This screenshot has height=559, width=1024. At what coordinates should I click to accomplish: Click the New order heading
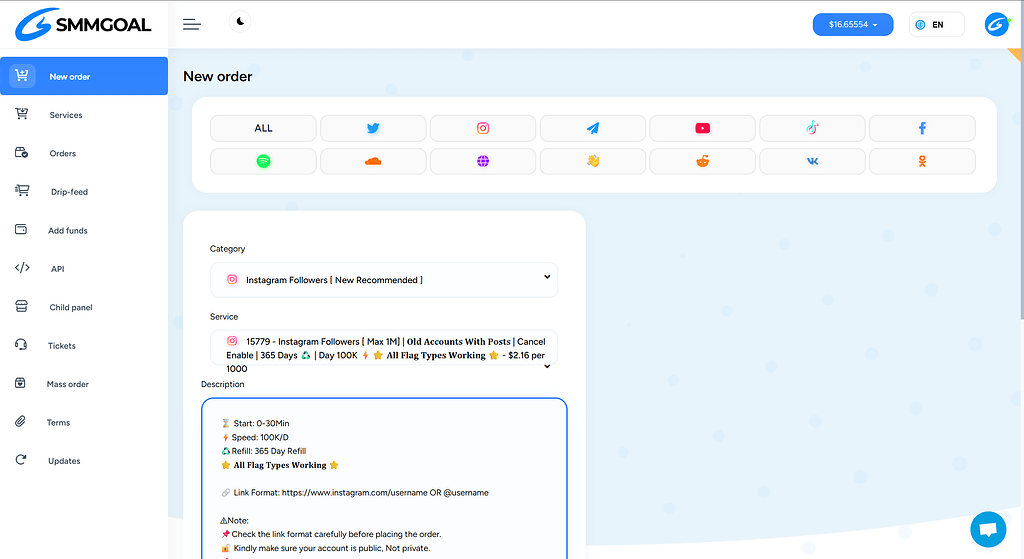tap(217, 76)
